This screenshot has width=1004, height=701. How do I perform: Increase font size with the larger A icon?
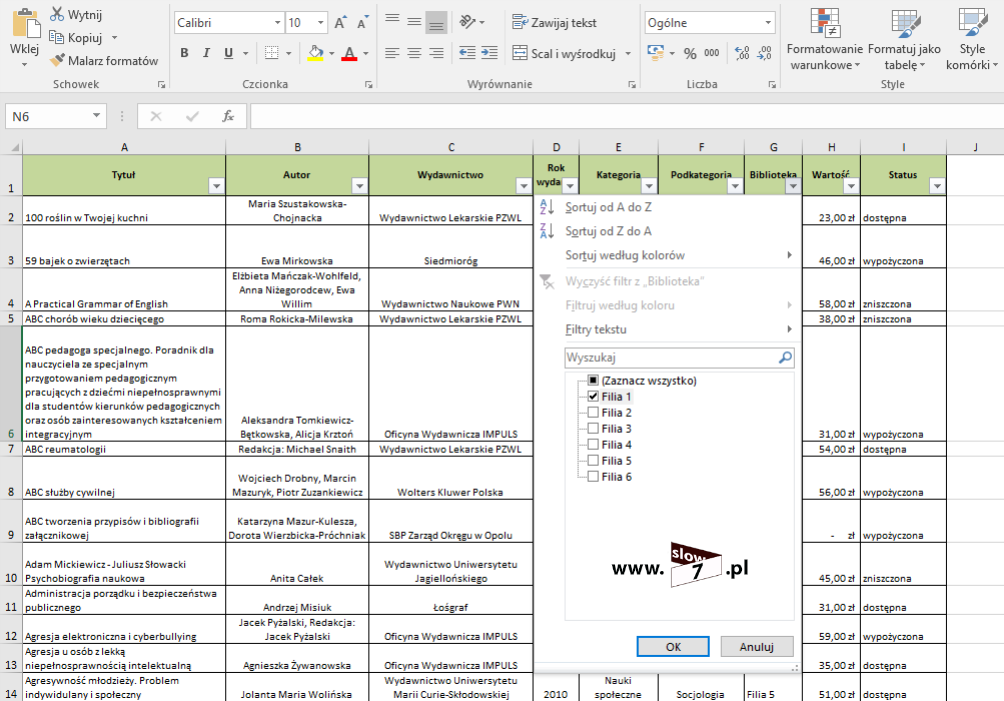click(340, 23)
